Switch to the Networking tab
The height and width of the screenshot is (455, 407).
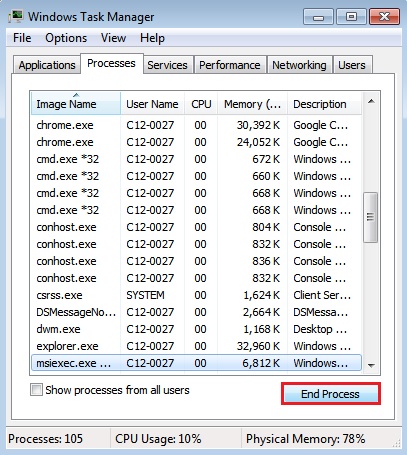coord(299,65)
